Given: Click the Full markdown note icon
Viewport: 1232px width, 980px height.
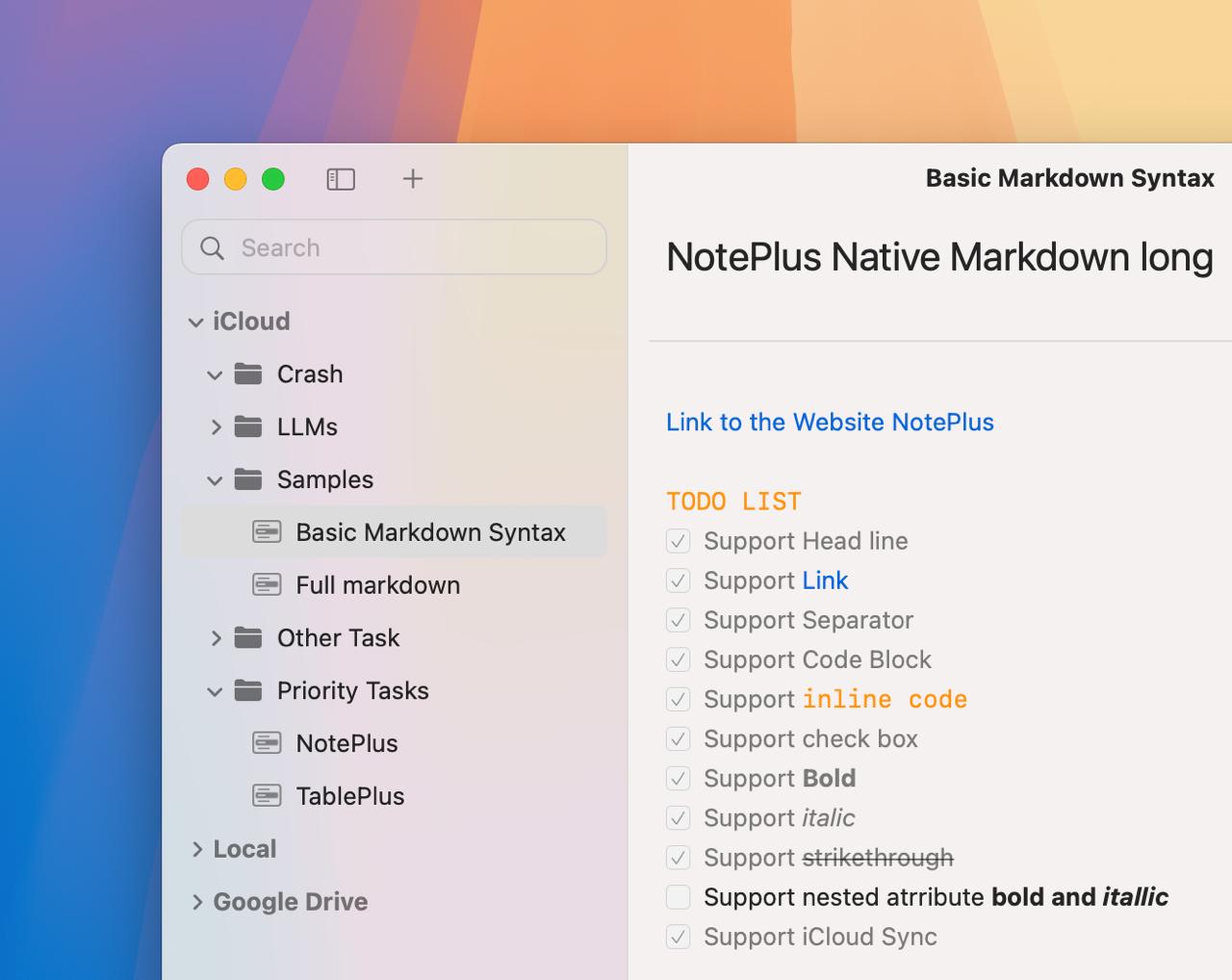Looking at the screenshot, I should coord(267,584).
